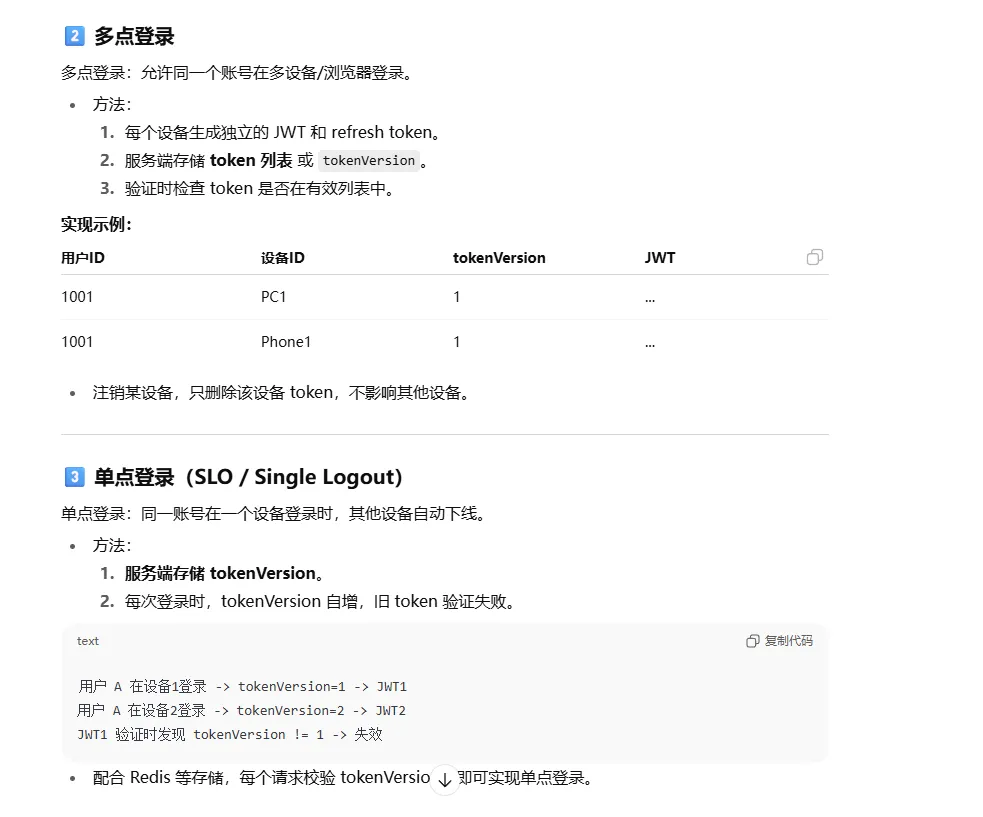Click the 单点登录 (SLO / Single Logout) heading
Viewport: 983px width, 817px height.
pyautogui.click(x=248, y=477)
